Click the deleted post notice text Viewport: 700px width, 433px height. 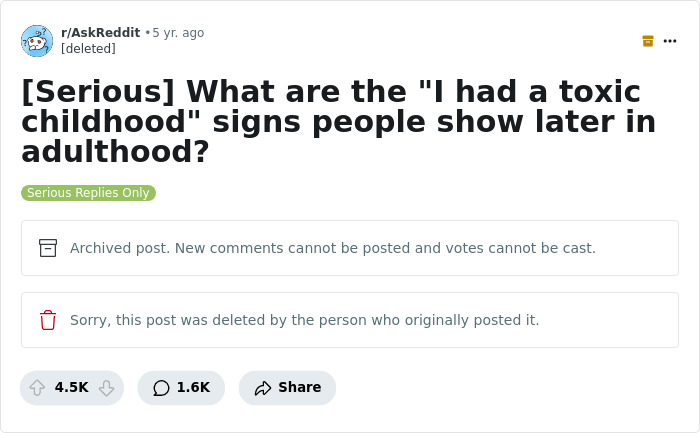[x=304, y=320]
